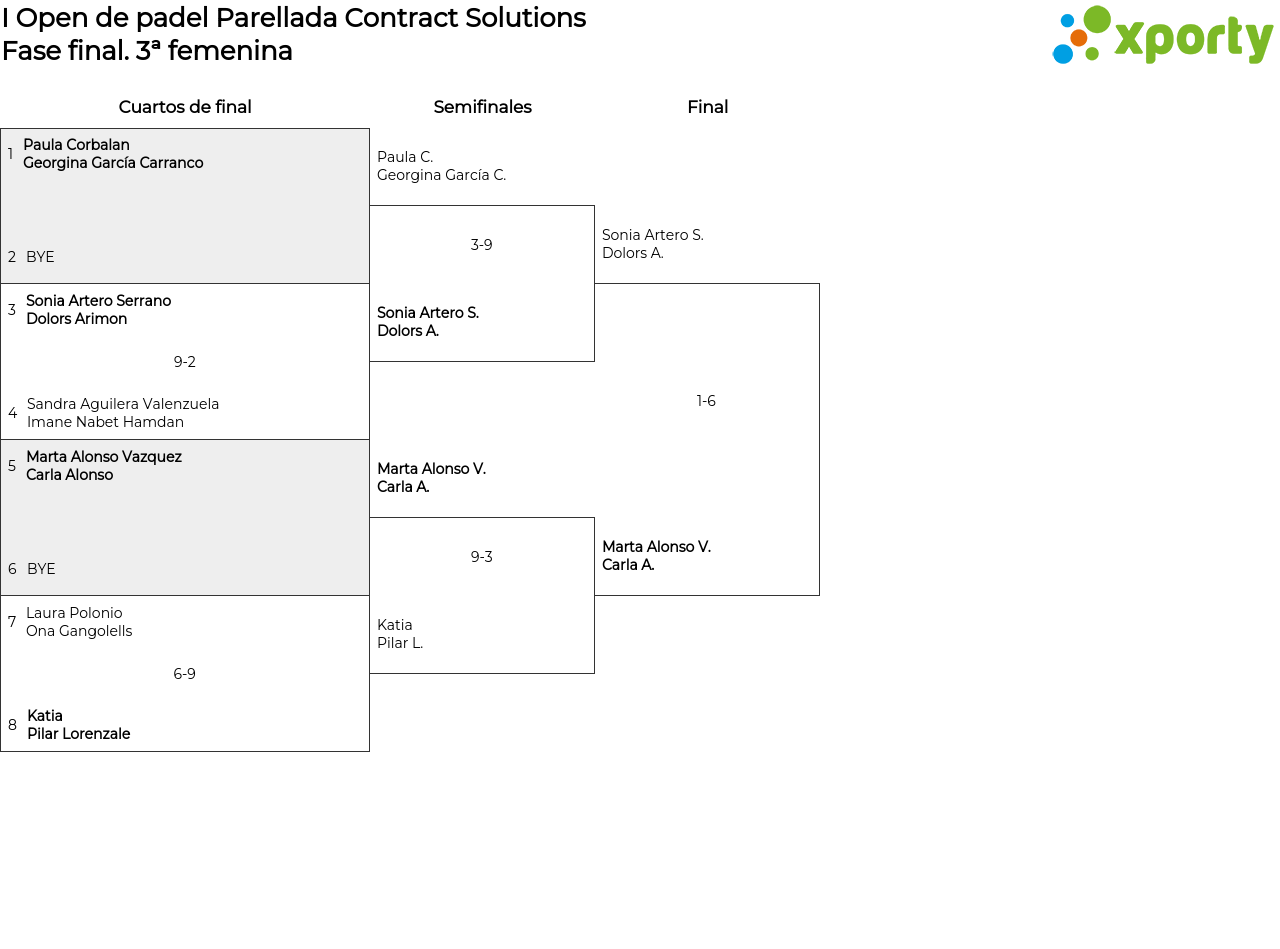Open team Katia / Pilar Lorenzale in quarterfinals
The image size is (1280, 949).
point(78,725)
